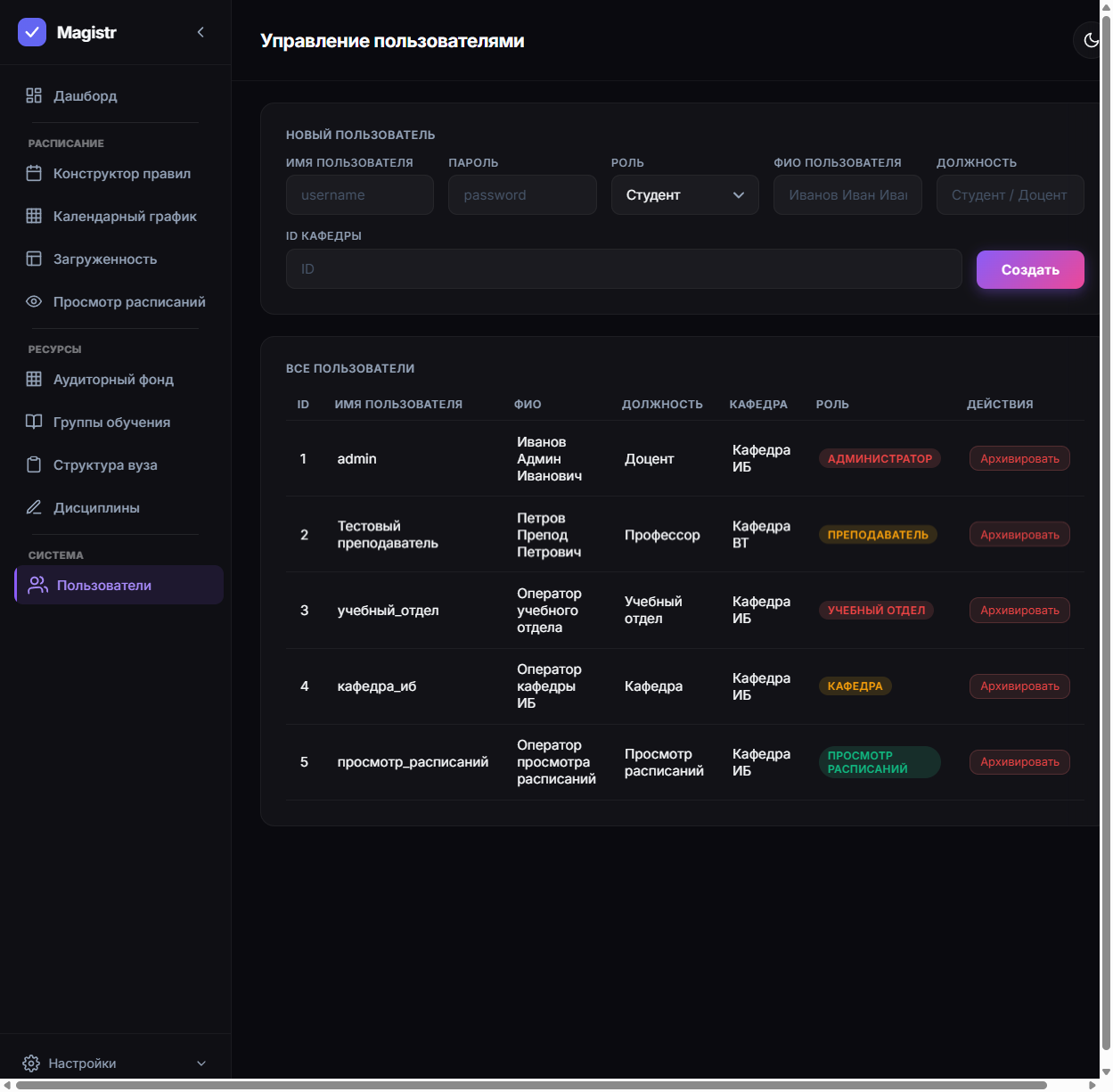Screen dimensions: 1113x1092
Task: Click the АДМИНИСТРАТОР role badge
Action: pos(880,458)
